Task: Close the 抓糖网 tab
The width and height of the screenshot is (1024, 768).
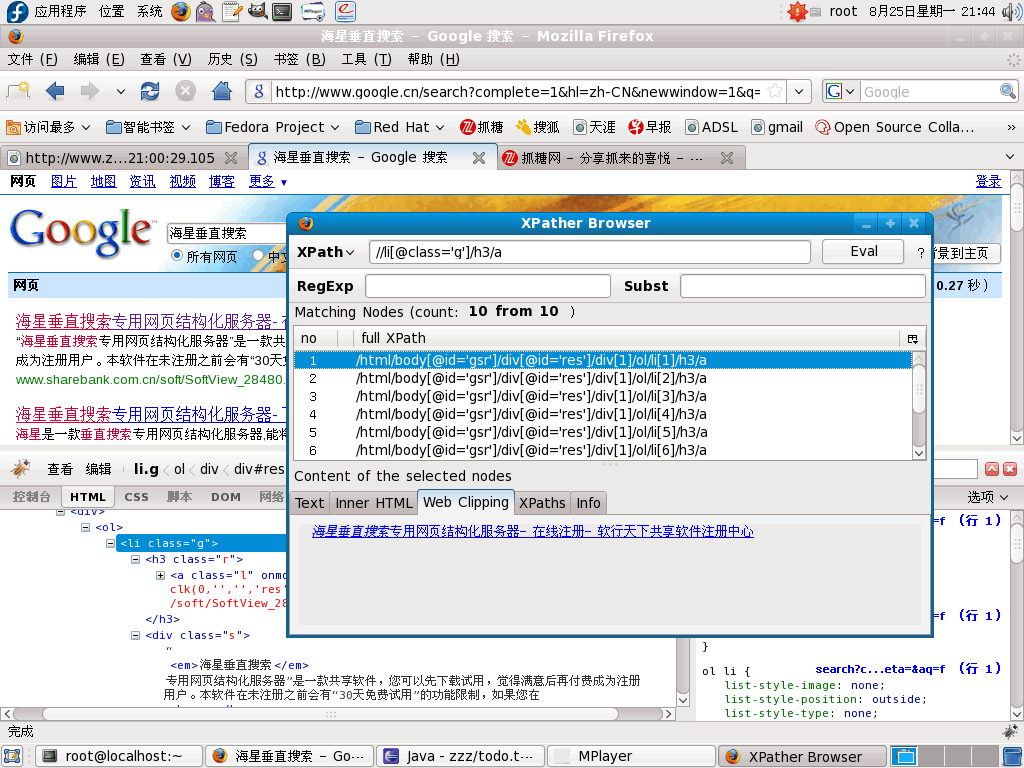Action: coord(727,158)
